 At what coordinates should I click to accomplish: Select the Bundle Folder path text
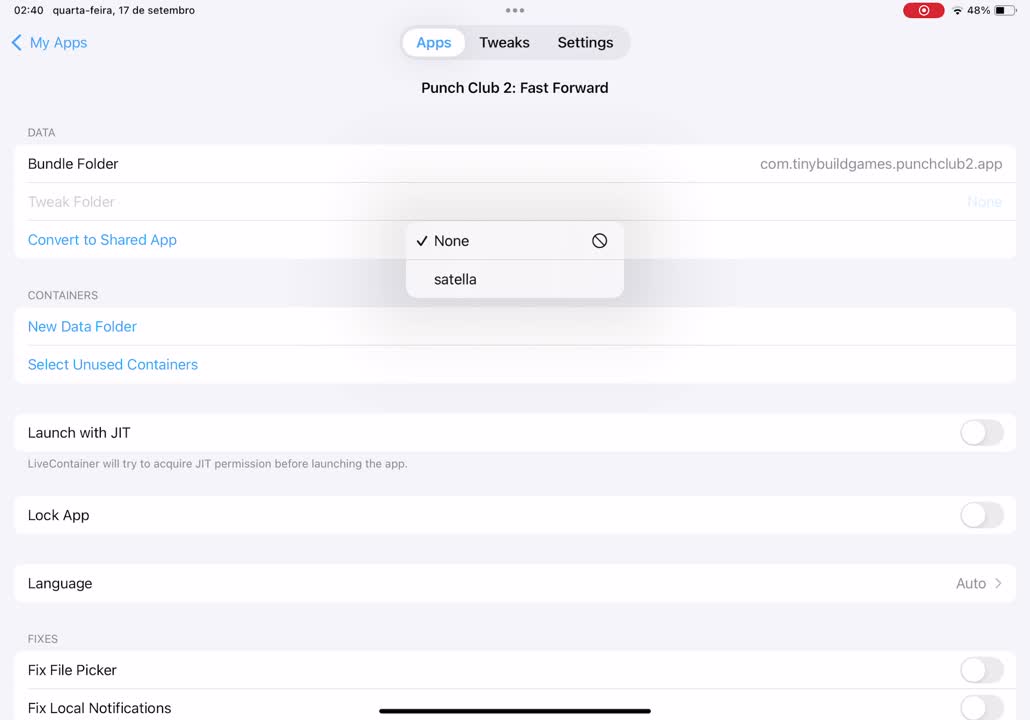[881, 164]
